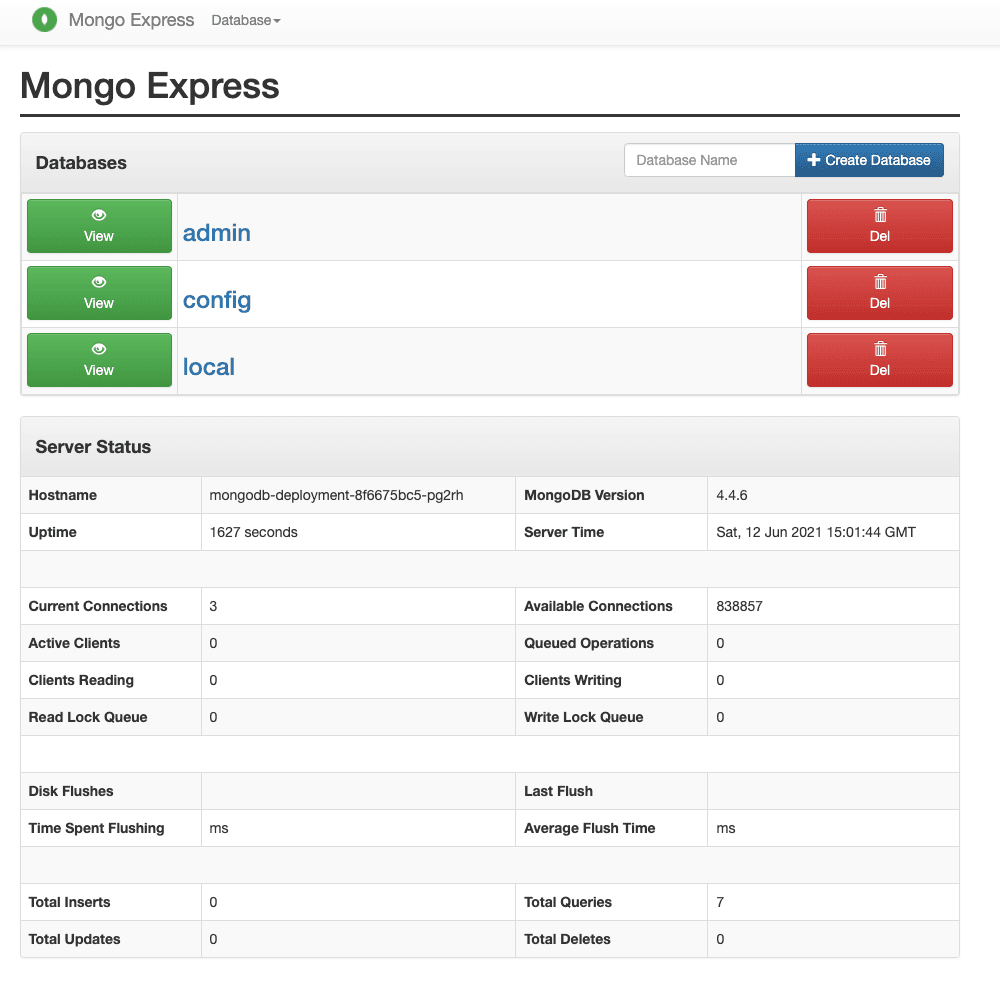This screenshot has height=983, width=1000.
Task: Click the Mongo Express leaf logo icon
Action: click(44, 19)
